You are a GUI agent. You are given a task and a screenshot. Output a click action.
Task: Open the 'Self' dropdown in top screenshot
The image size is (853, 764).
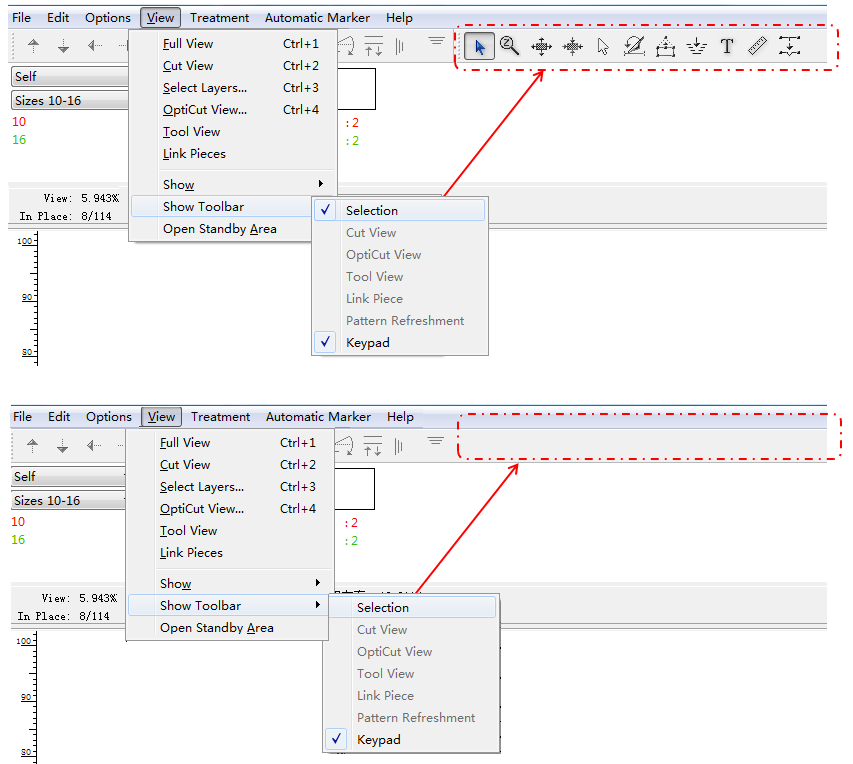[70, 77]
